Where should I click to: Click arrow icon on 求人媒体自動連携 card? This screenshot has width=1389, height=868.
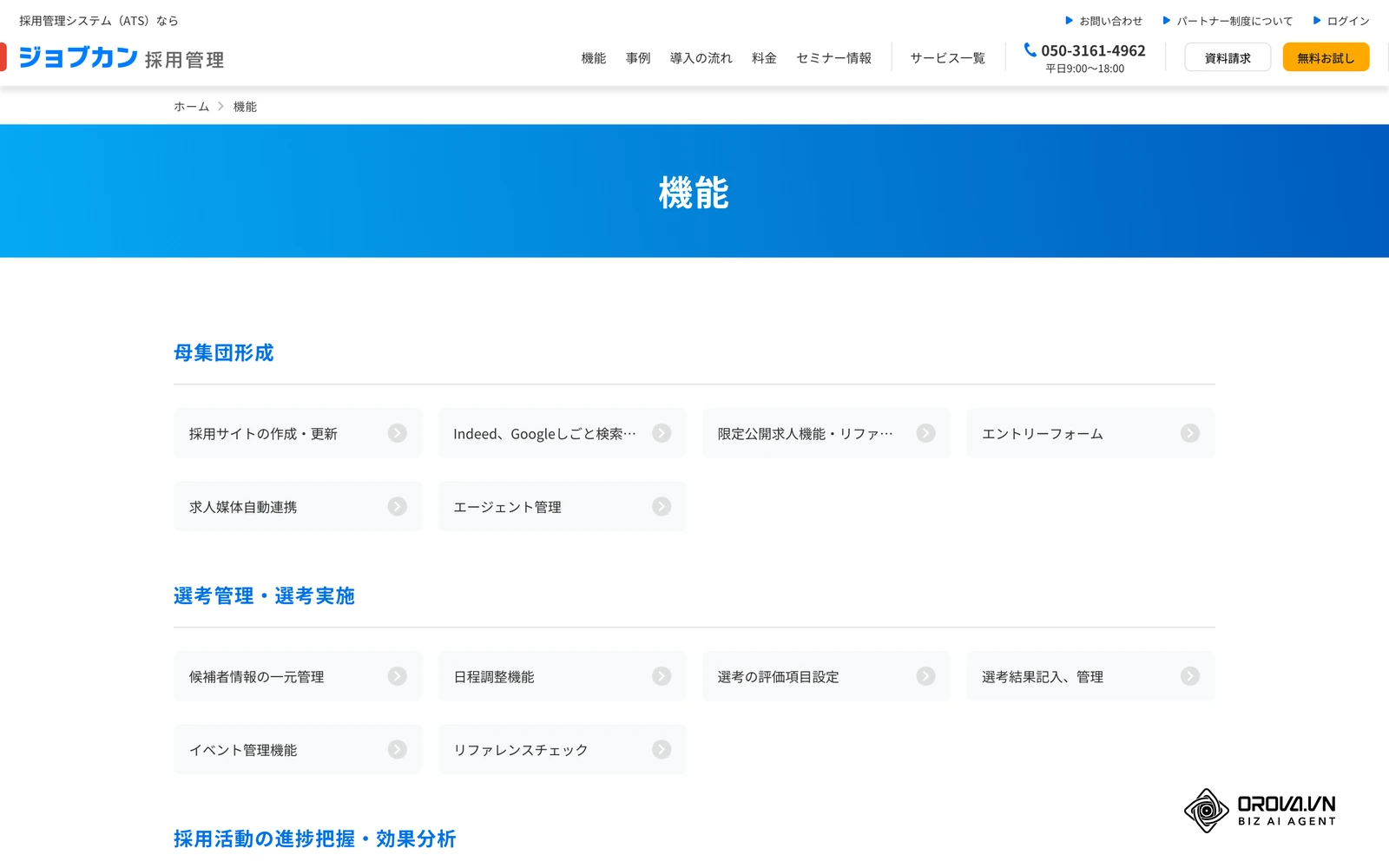pos(398,506)
